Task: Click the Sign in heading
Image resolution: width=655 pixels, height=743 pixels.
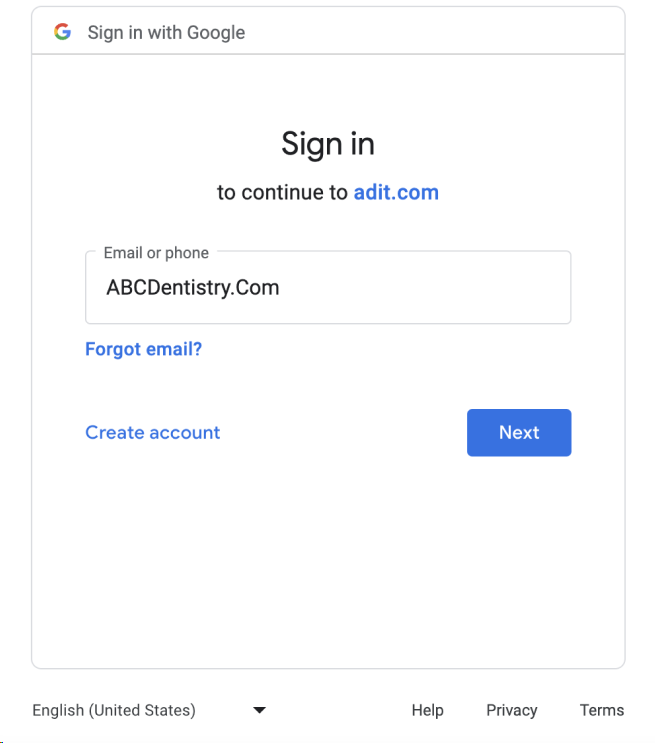Action: 328,144
